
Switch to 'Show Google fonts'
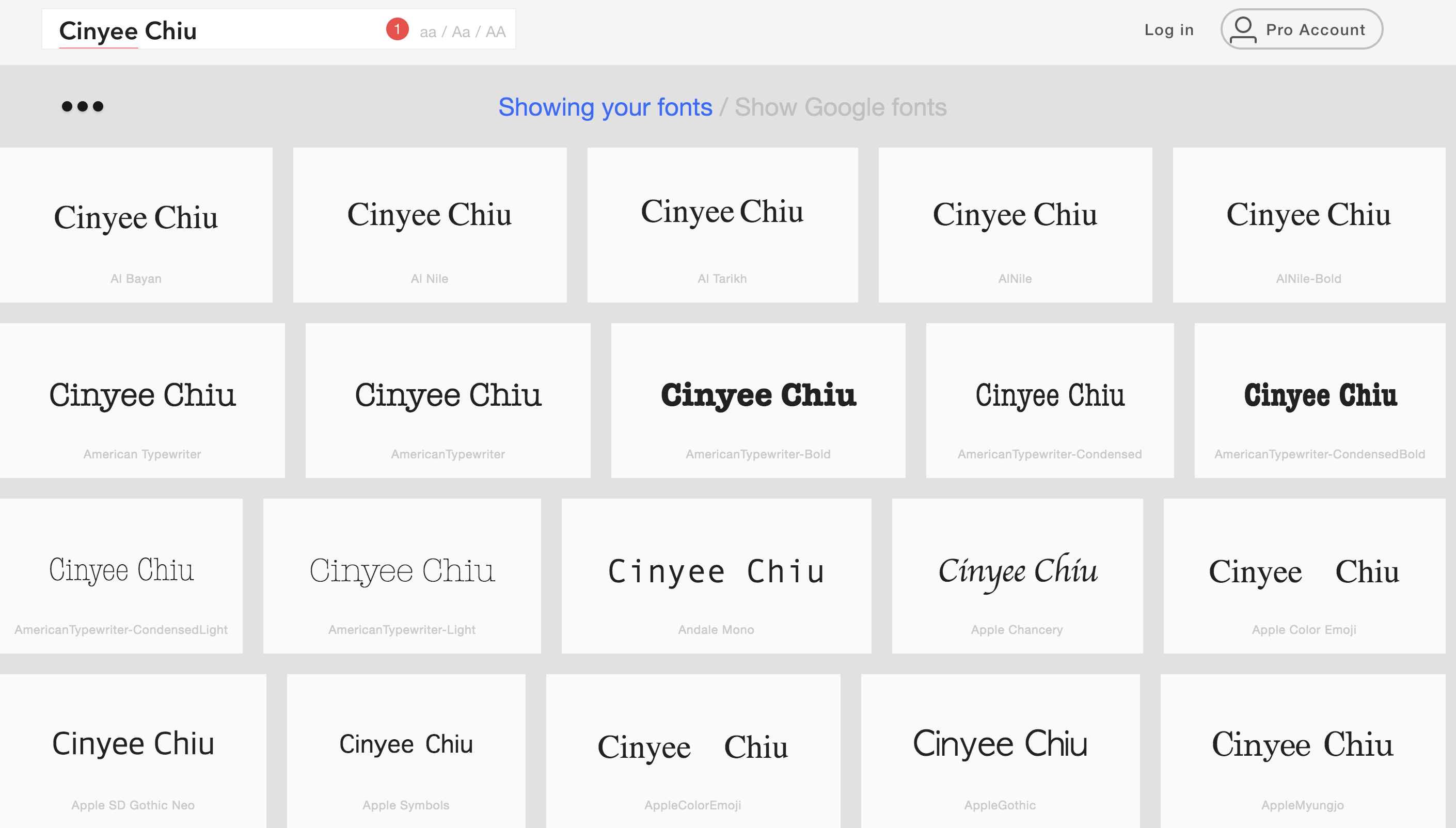(840, 107)
